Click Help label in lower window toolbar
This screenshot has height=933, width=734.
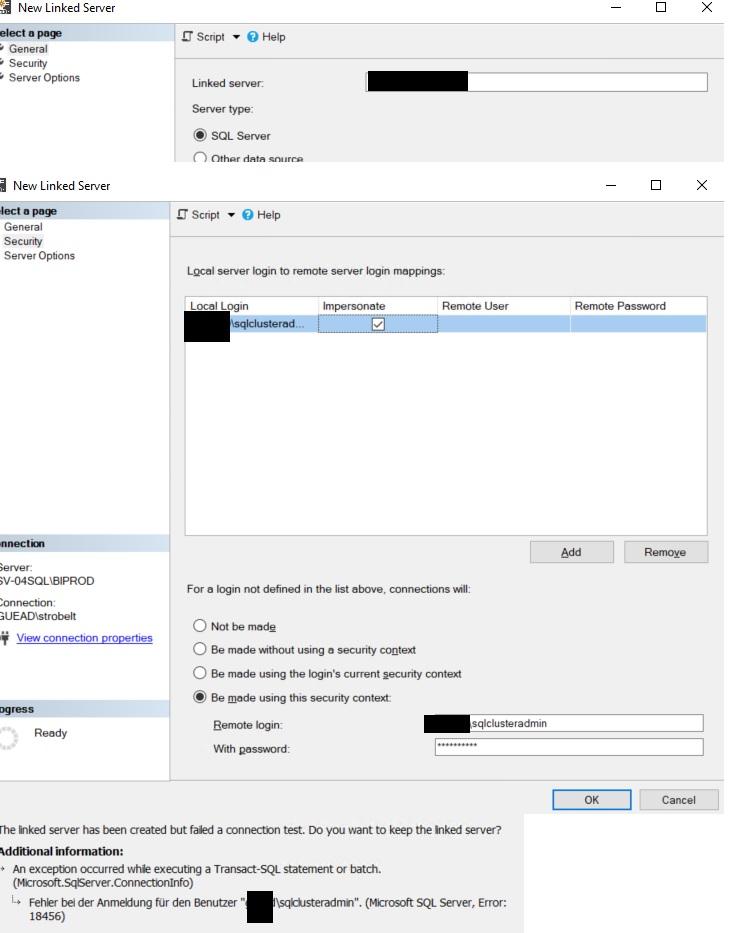[x=268, y=215]
